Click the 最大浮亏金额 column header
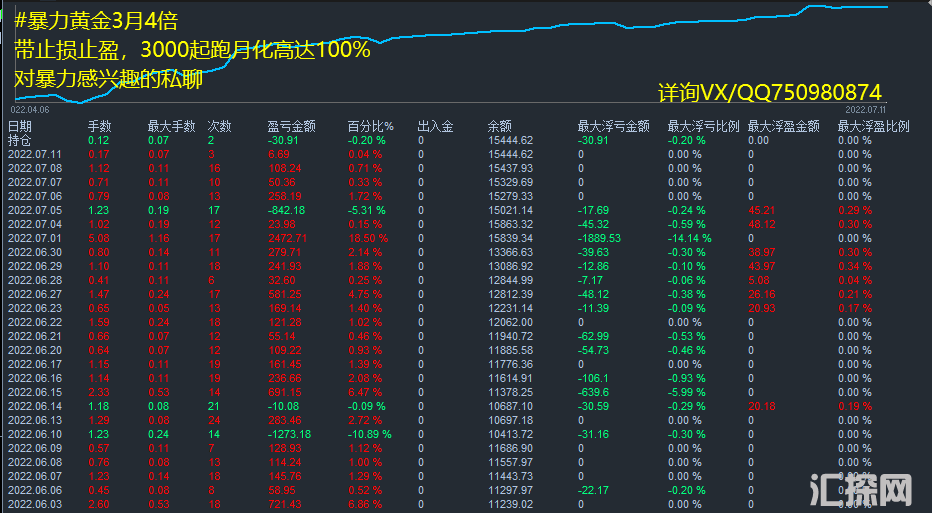 (x=613, y=127)
